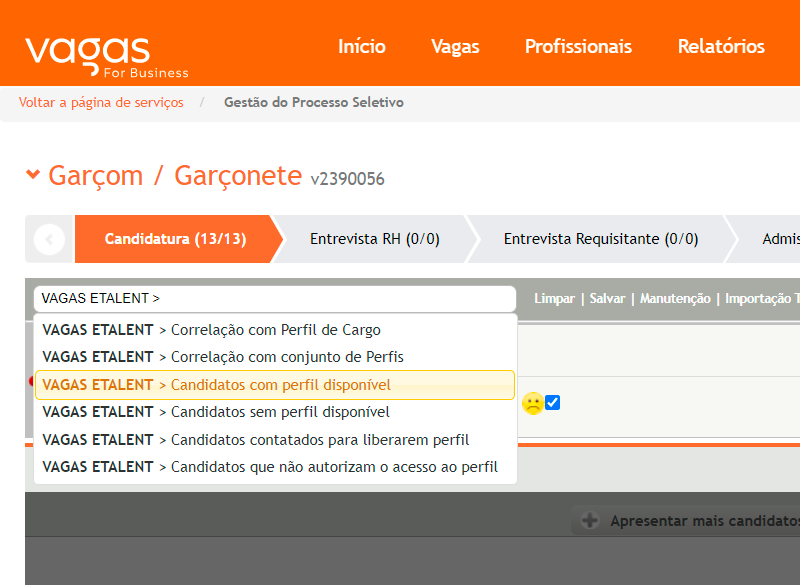Select the Entrevista RH (0/0) stage tab

[374, 239]
